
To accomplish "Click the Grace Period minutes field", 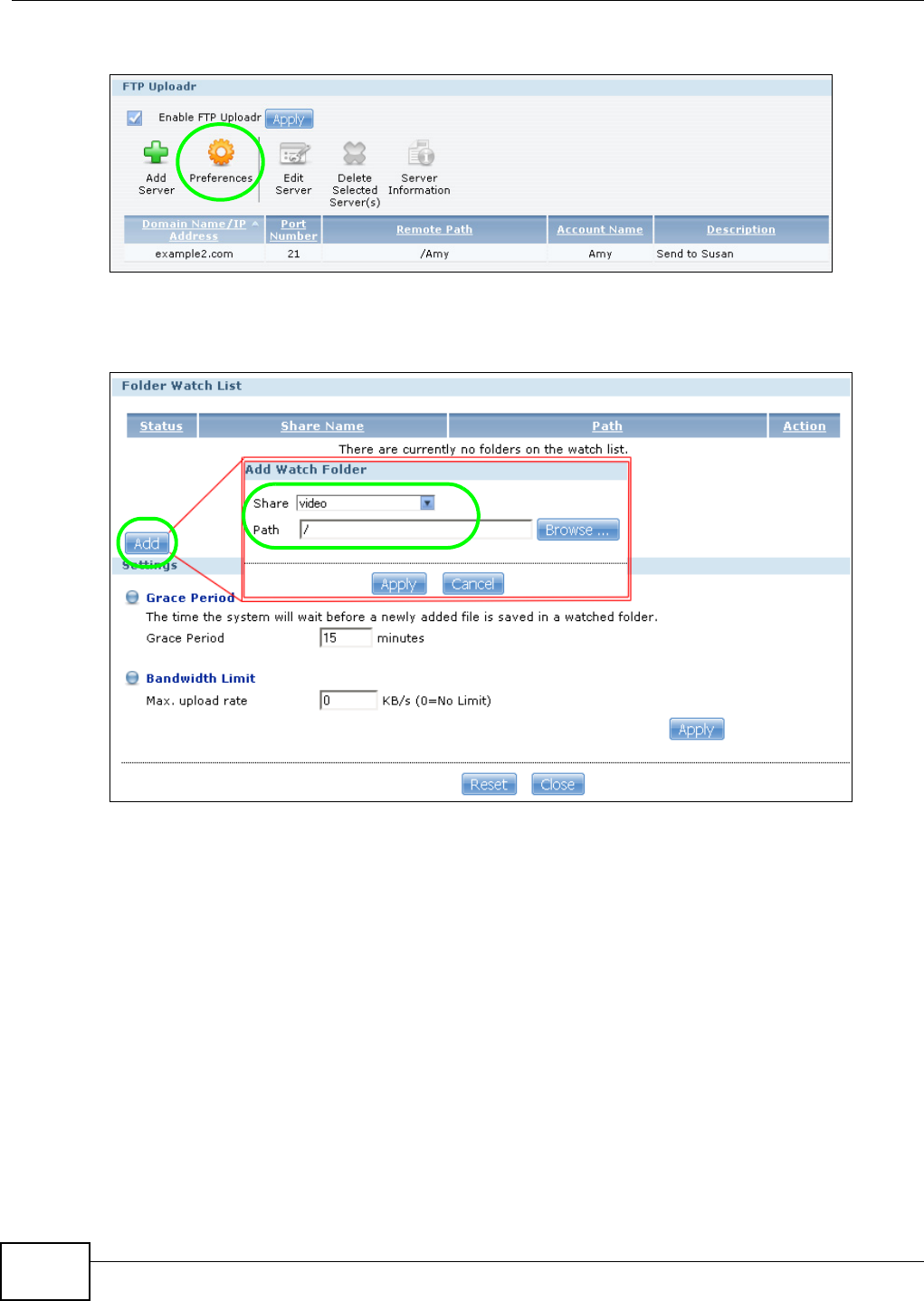I will pyautogui.click(x=346, y=638).
